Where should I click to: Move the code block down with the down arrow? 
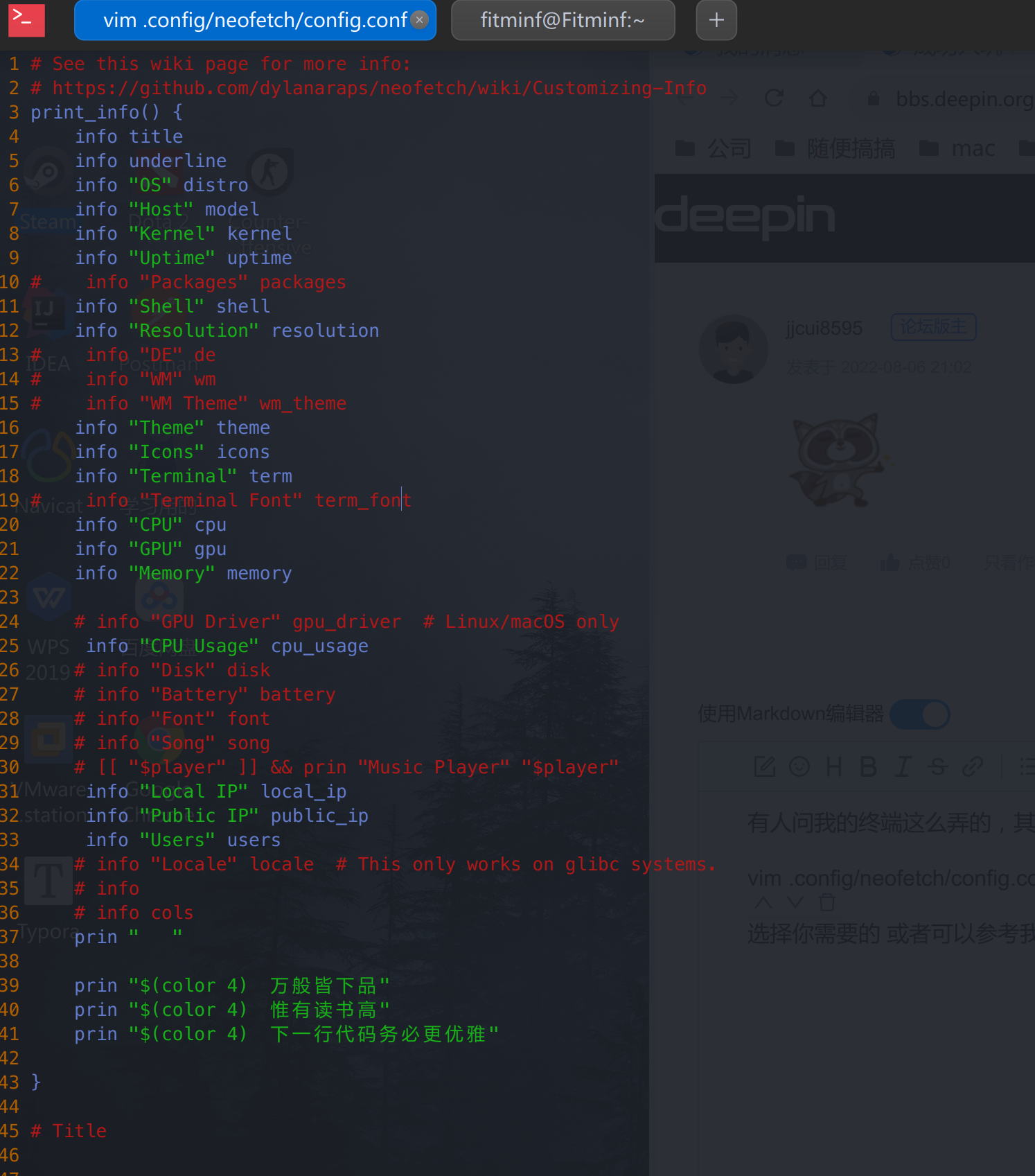click(x=795, y=902)
